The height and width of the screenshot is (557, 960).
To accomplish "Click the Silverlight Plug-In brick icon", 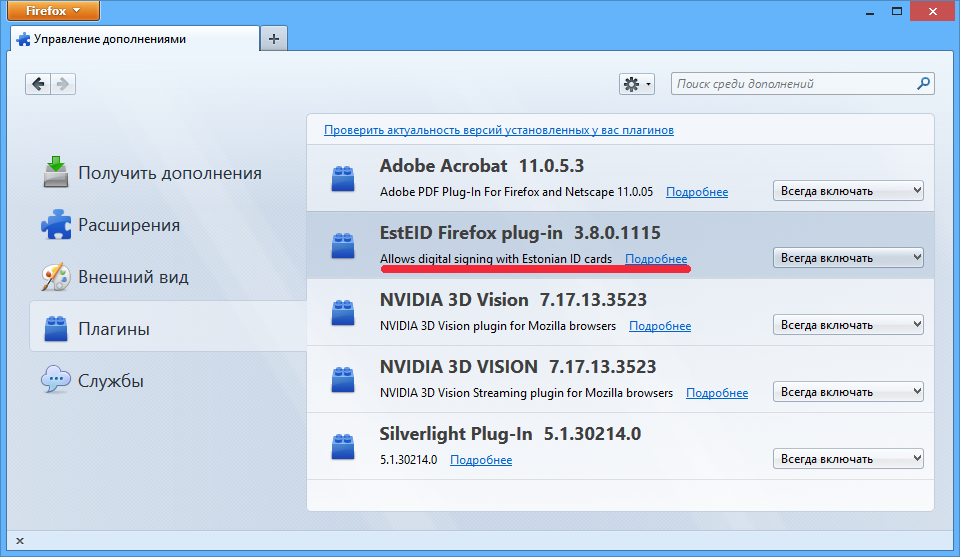I will pyautogui.click(x=343, y=446).
